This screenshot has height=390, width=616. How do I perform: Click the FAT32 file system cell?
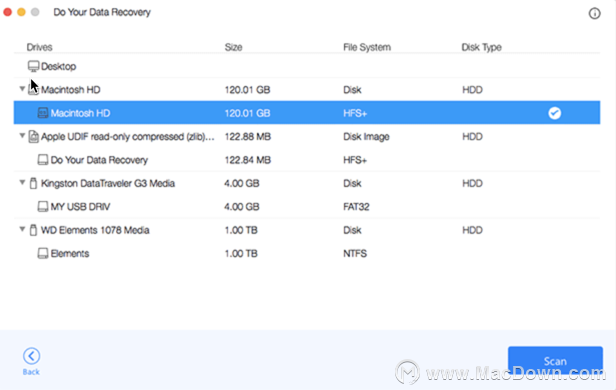click(x=356, y=207)
